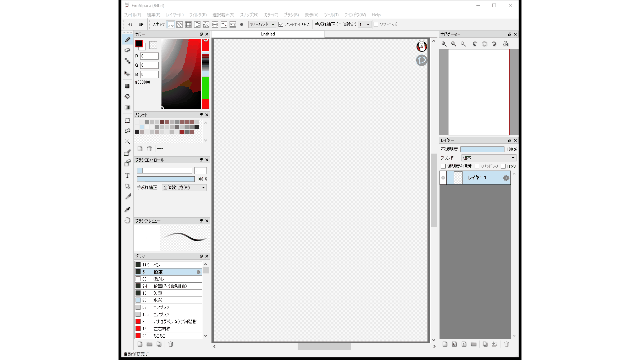The image size is (640, 360).
Task: Select the Brush tool in left toolbar
Action: coord(127,40)
